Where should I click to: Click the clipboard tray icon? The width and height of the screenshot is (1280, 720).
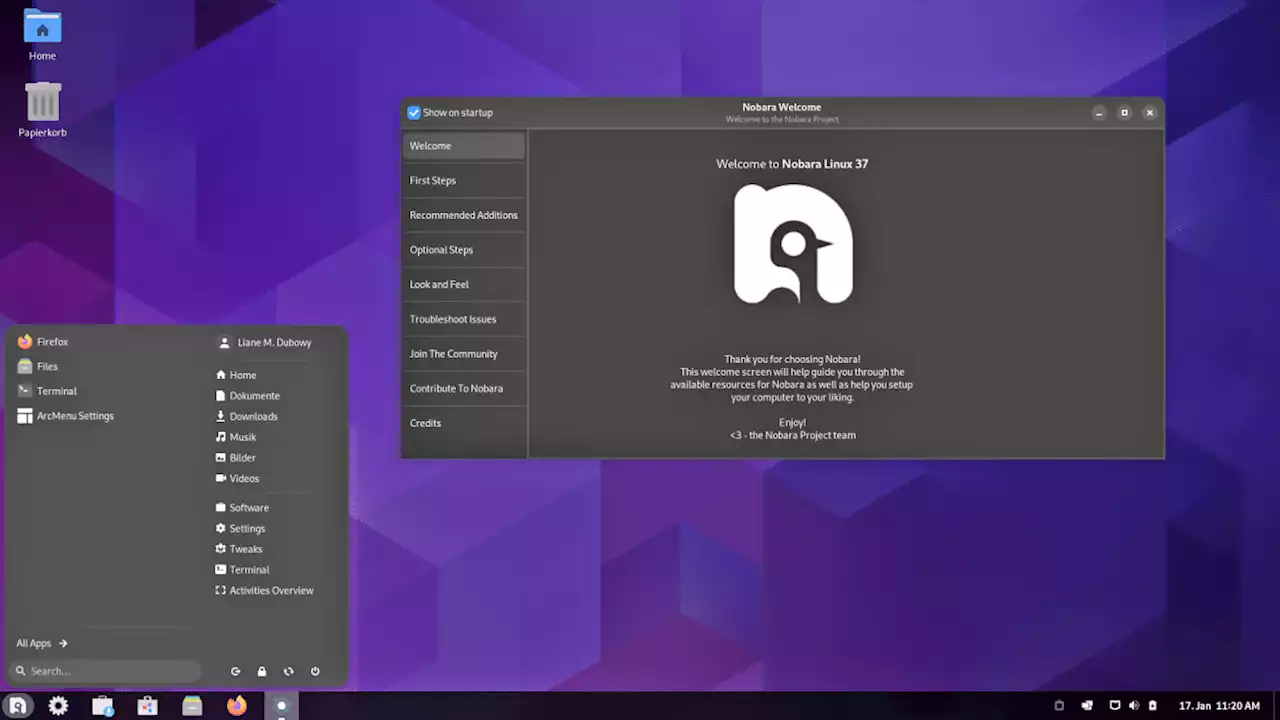1059,706
